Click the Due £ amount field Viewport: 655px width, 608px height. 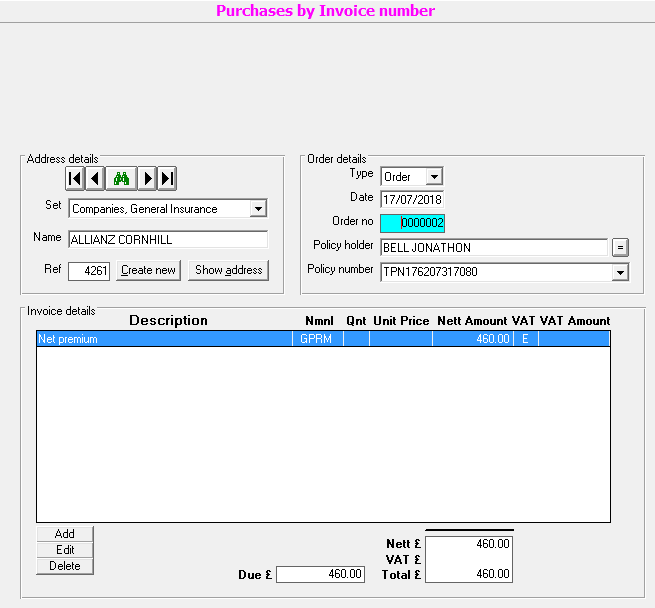point(320,574)
